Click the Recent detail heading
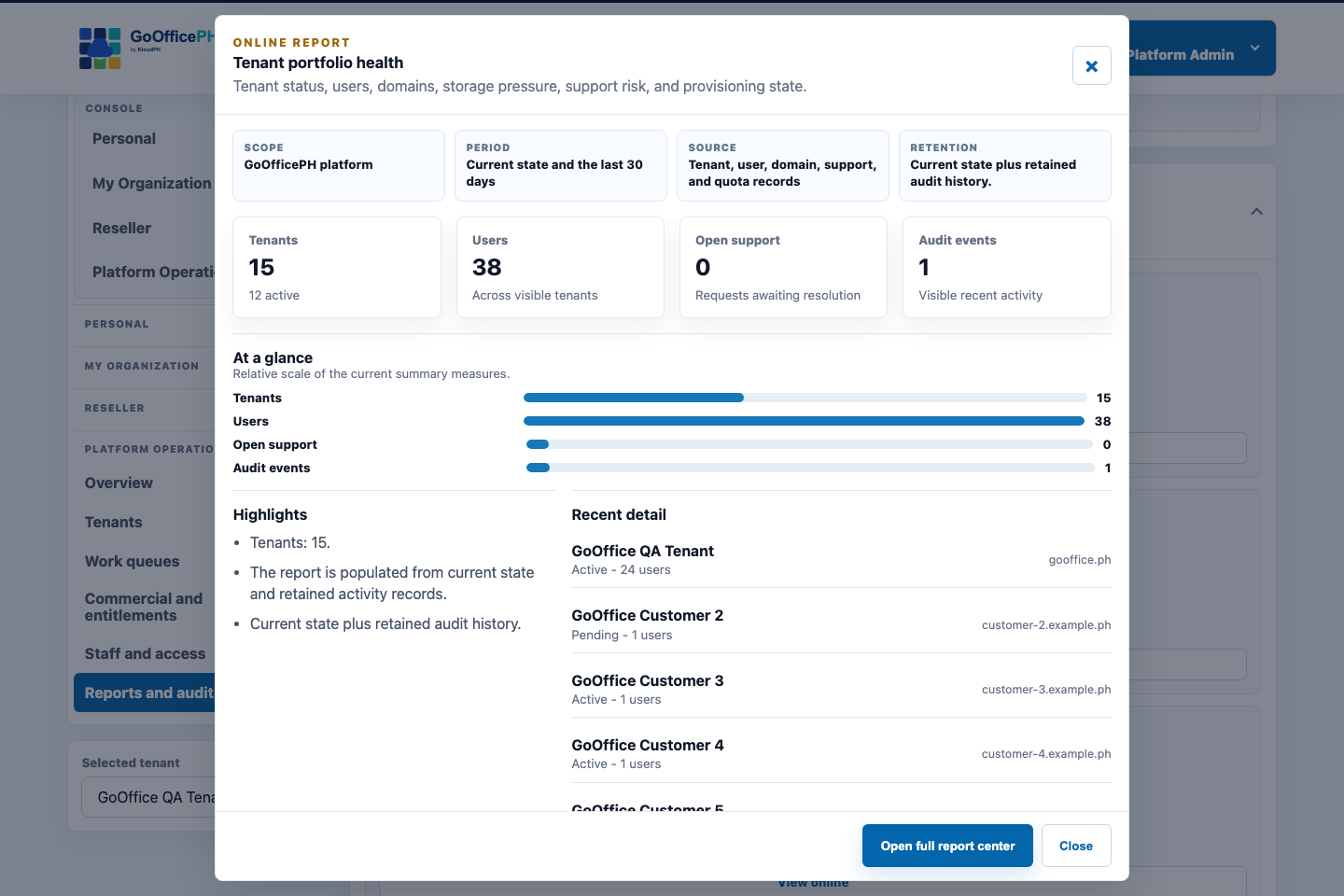Image resolution: width=1344 pixels, height=896 pixels. click(619, 515)
